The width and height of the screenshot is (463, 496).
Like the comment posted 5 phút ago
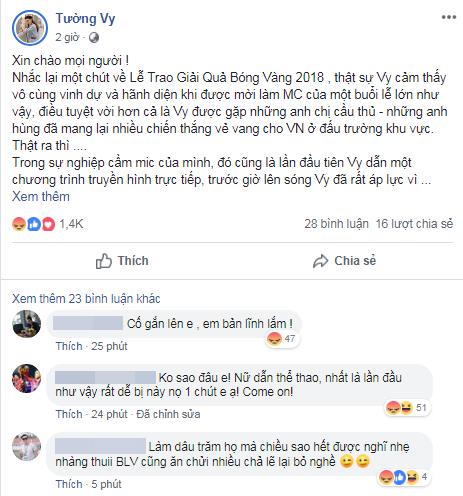coord(69,484)
